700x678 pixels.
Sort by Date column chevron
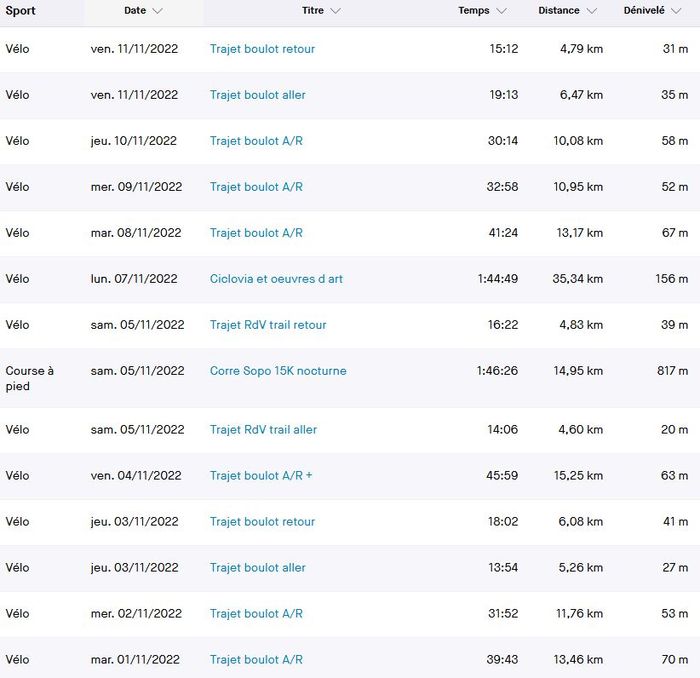point(158,11)
